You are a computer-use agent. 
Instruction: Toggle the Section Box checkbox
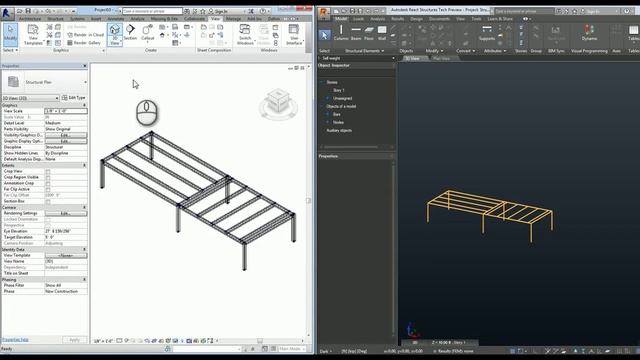48,201
